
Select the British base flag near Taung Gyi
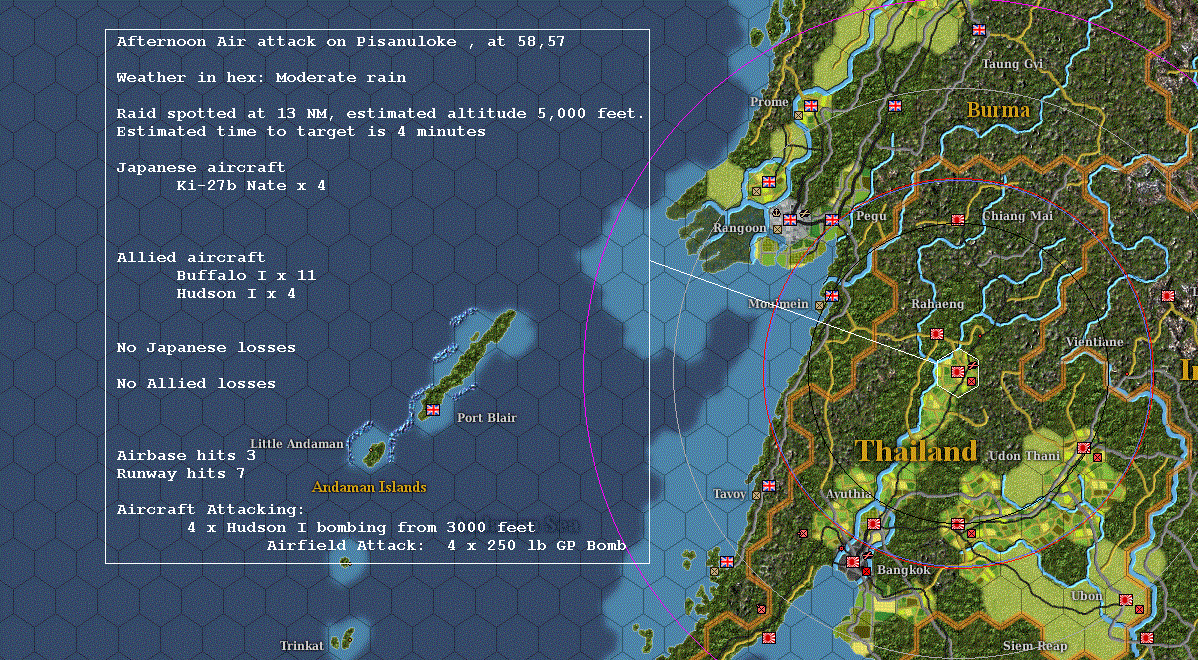979,30
